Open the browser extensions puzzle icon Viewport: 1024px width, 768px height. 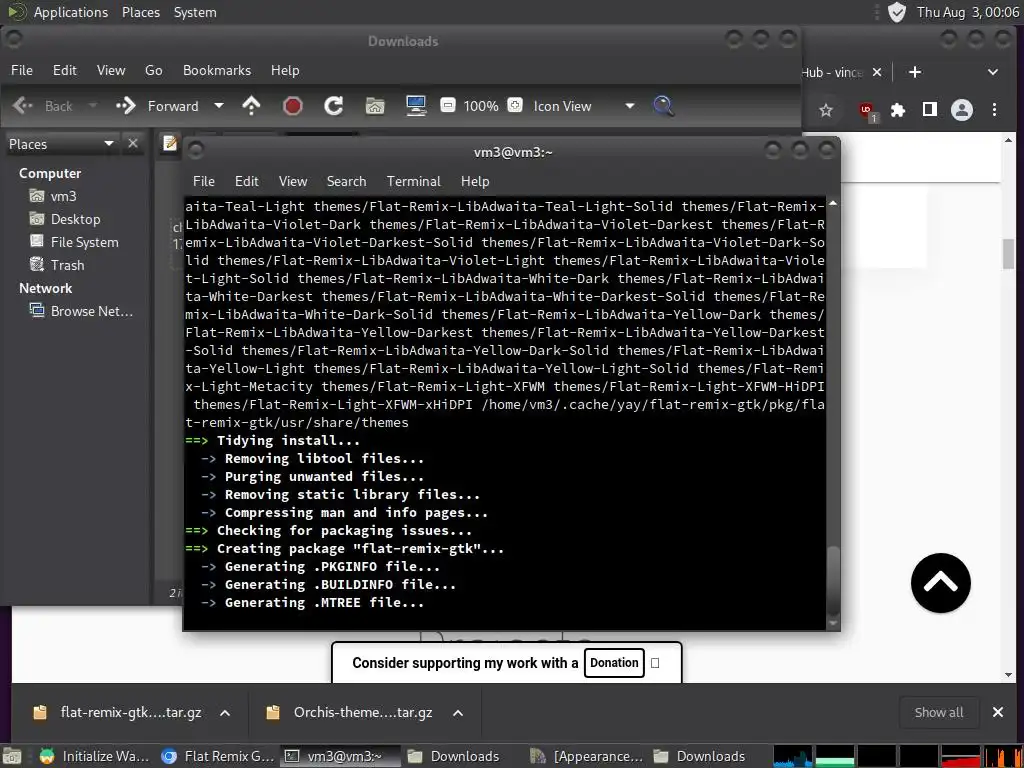click(899, 110)
